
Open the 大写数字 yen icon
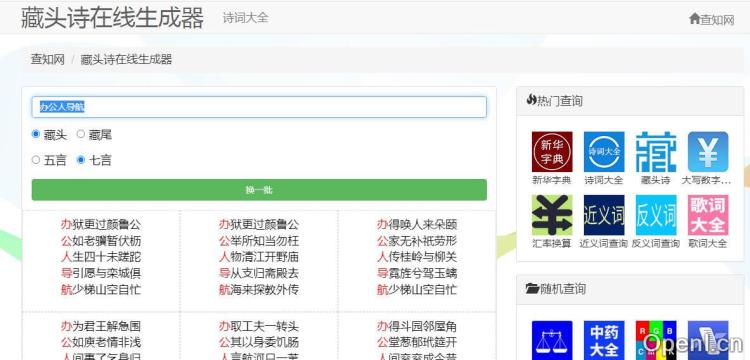(708, 152)
